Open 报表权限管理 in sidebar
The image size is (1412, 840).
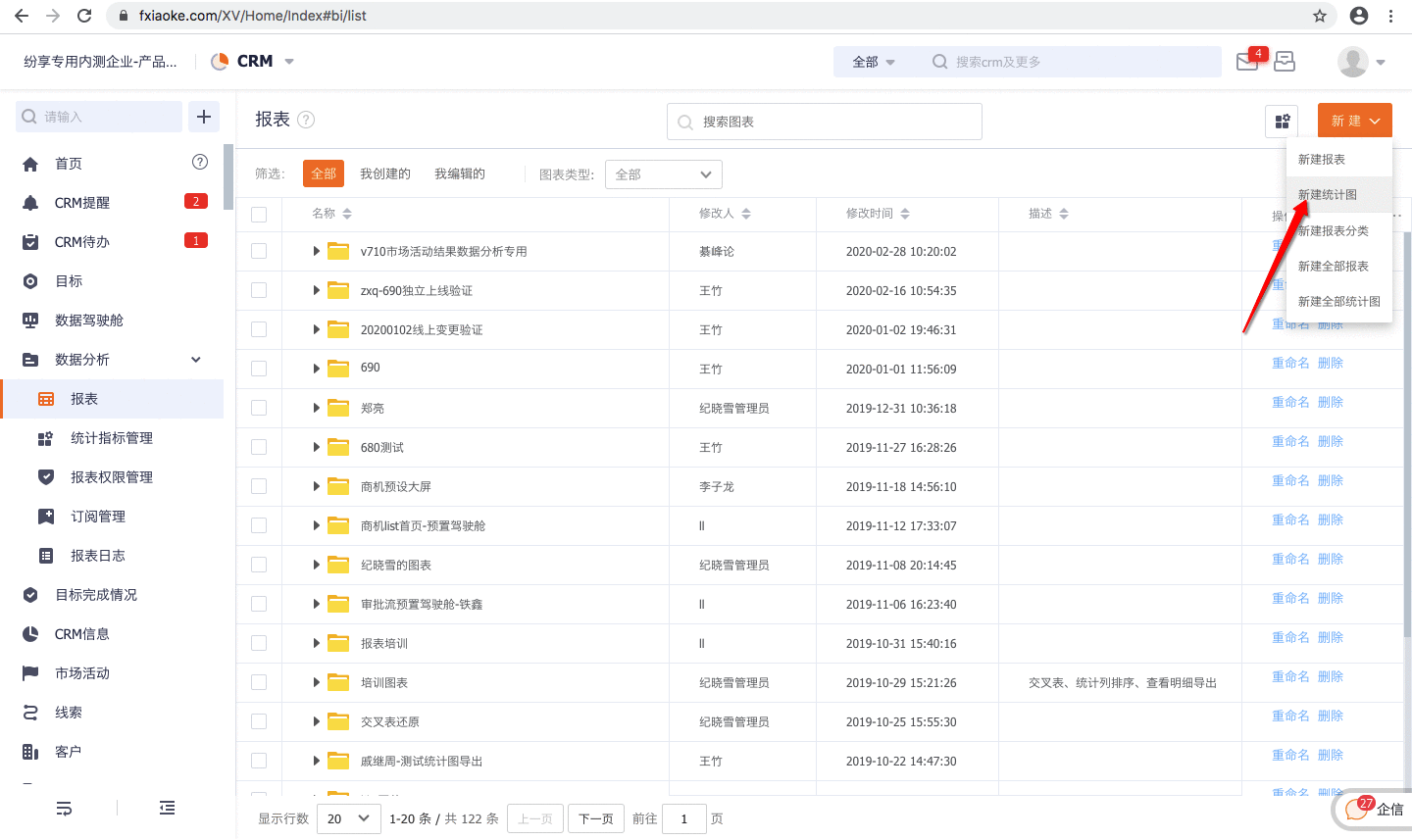(x=112, y=477)
